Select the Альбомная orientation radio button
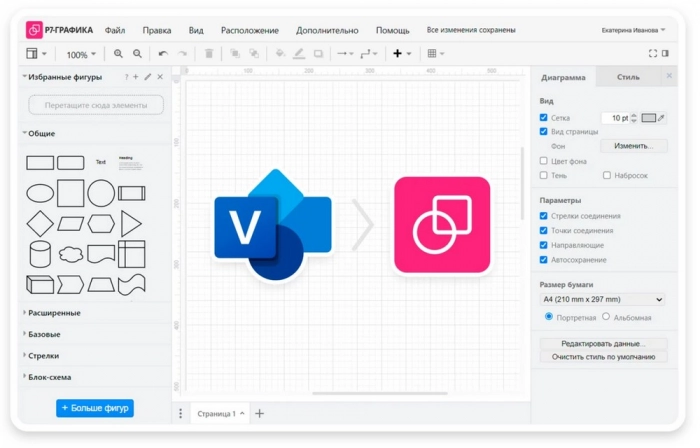This screenshot has height=448, width=700. (x=606, y=317)
